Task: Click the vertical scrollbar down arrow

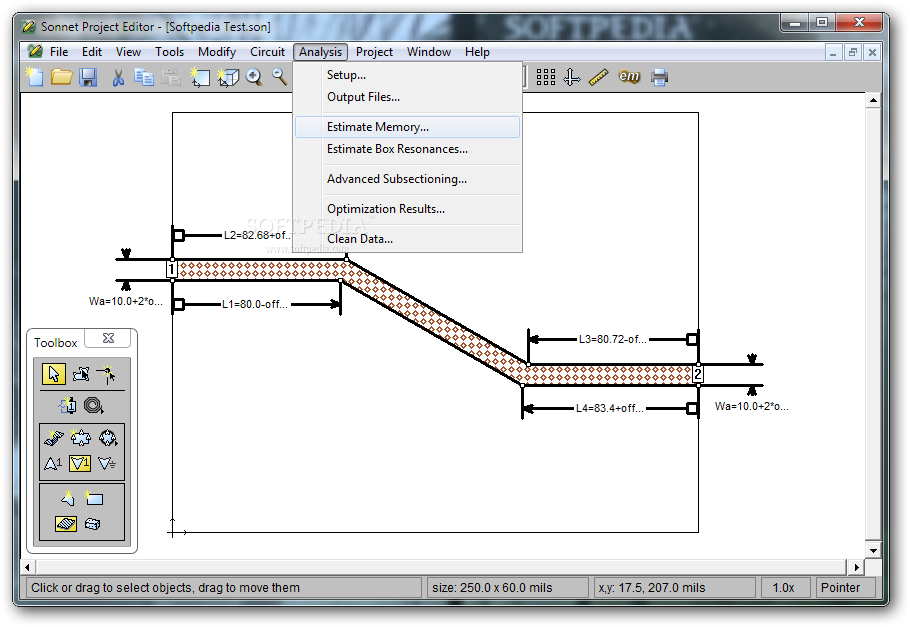Action: click(873, 550)
